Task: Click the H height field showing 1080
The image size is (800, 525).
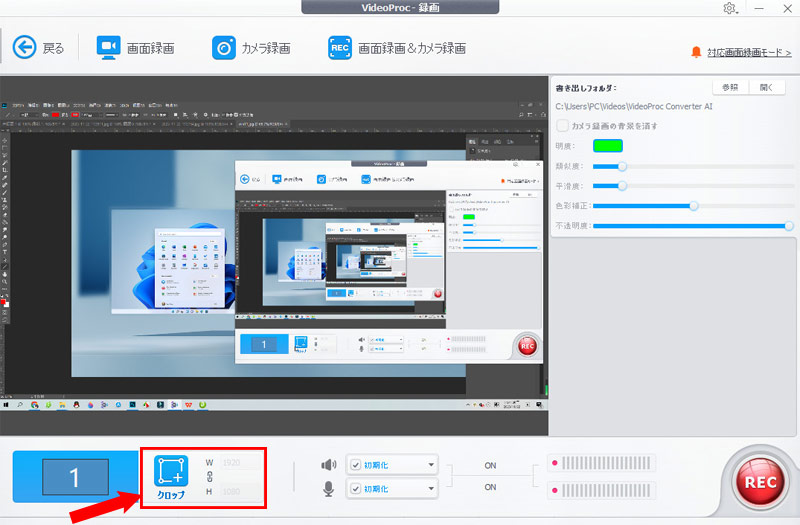Action: click(x=242, y=492)
